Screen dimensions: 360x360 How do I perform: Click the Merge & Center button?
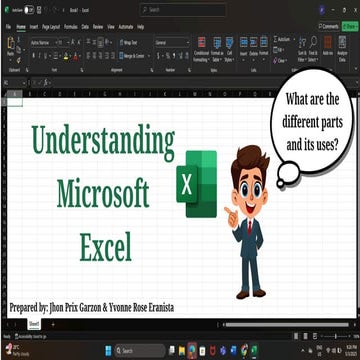point(132,56)
